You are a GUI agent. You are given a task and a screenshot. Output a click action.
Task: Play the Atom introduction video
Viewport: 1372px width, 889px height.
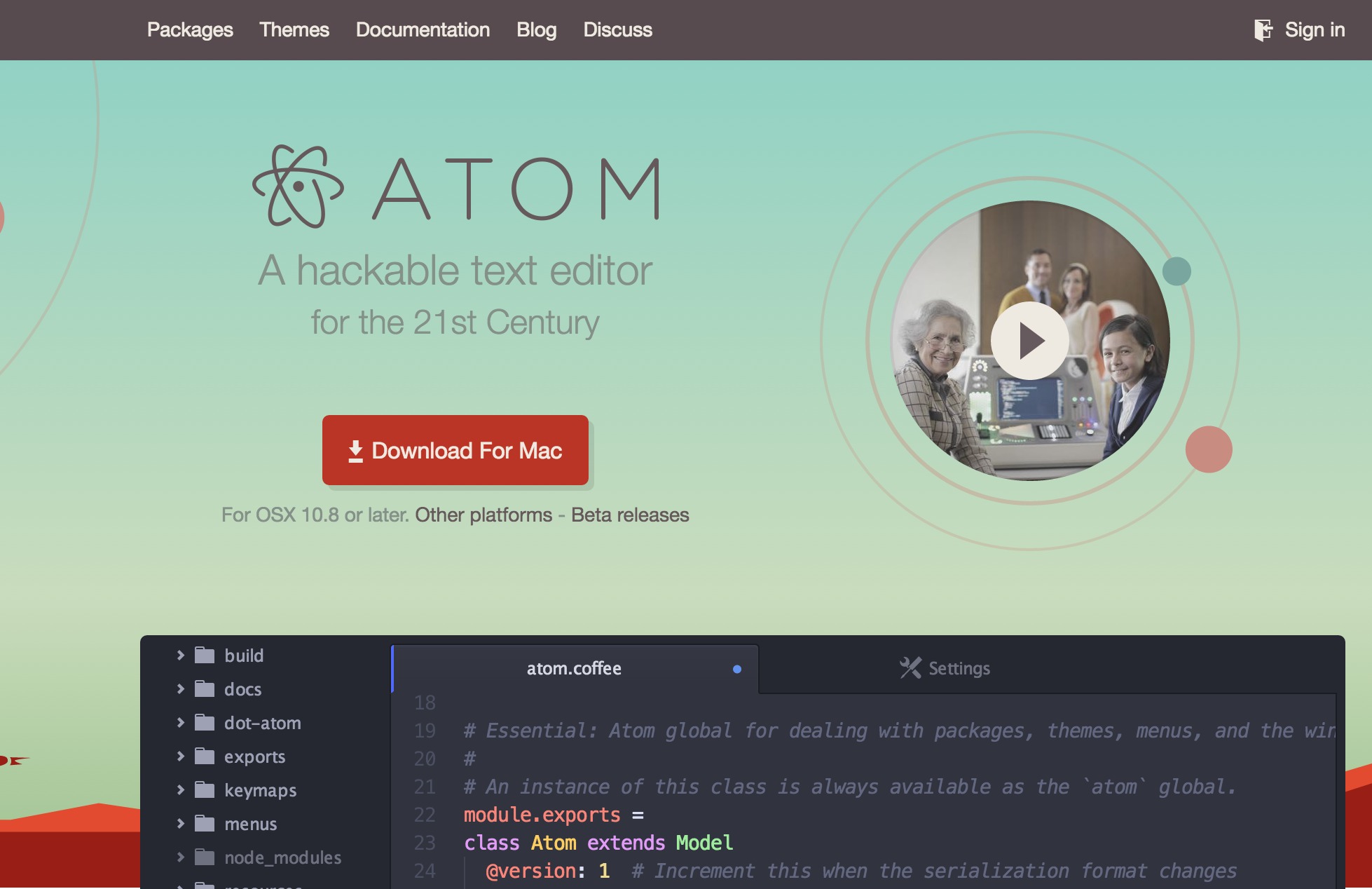(x=1029, y=341)
